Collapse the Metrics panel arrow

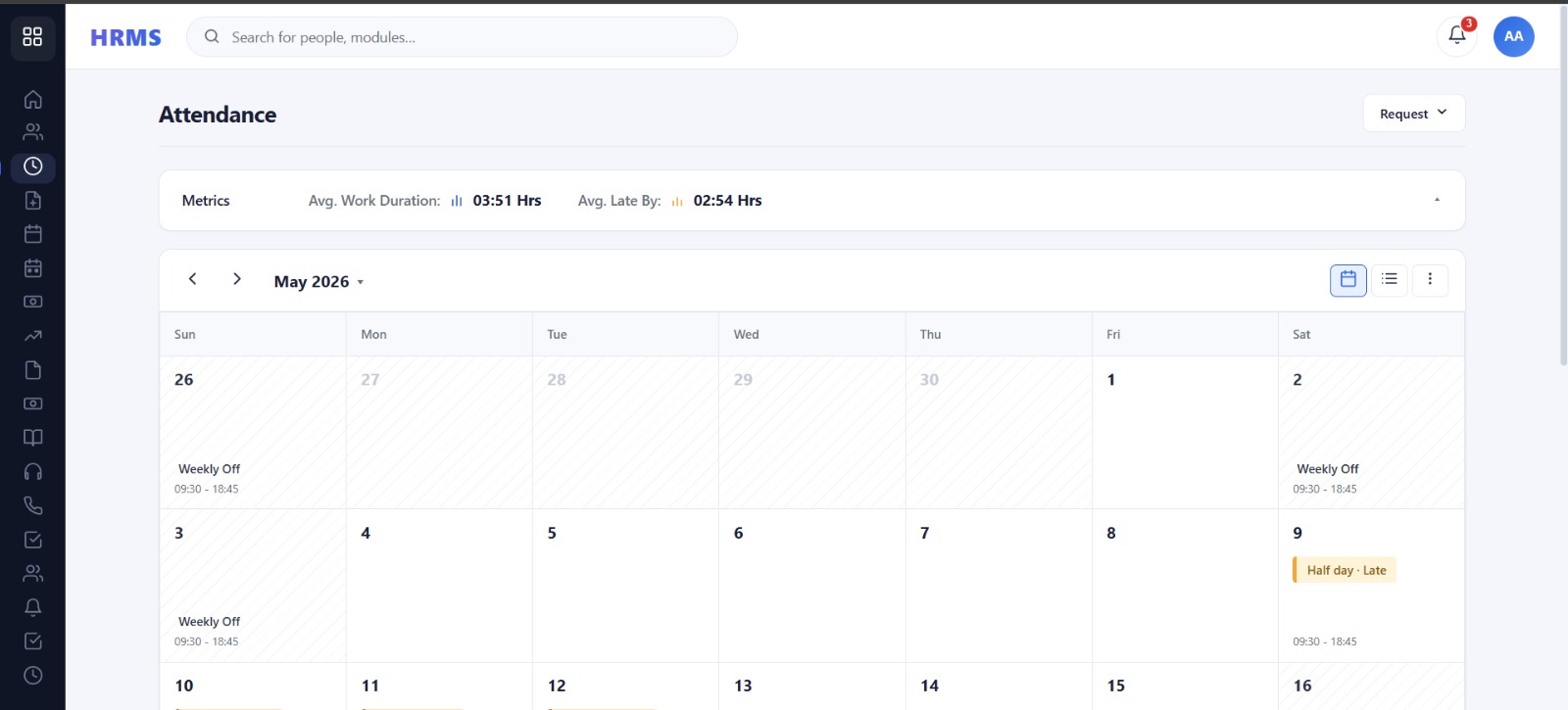[1437, 201]
